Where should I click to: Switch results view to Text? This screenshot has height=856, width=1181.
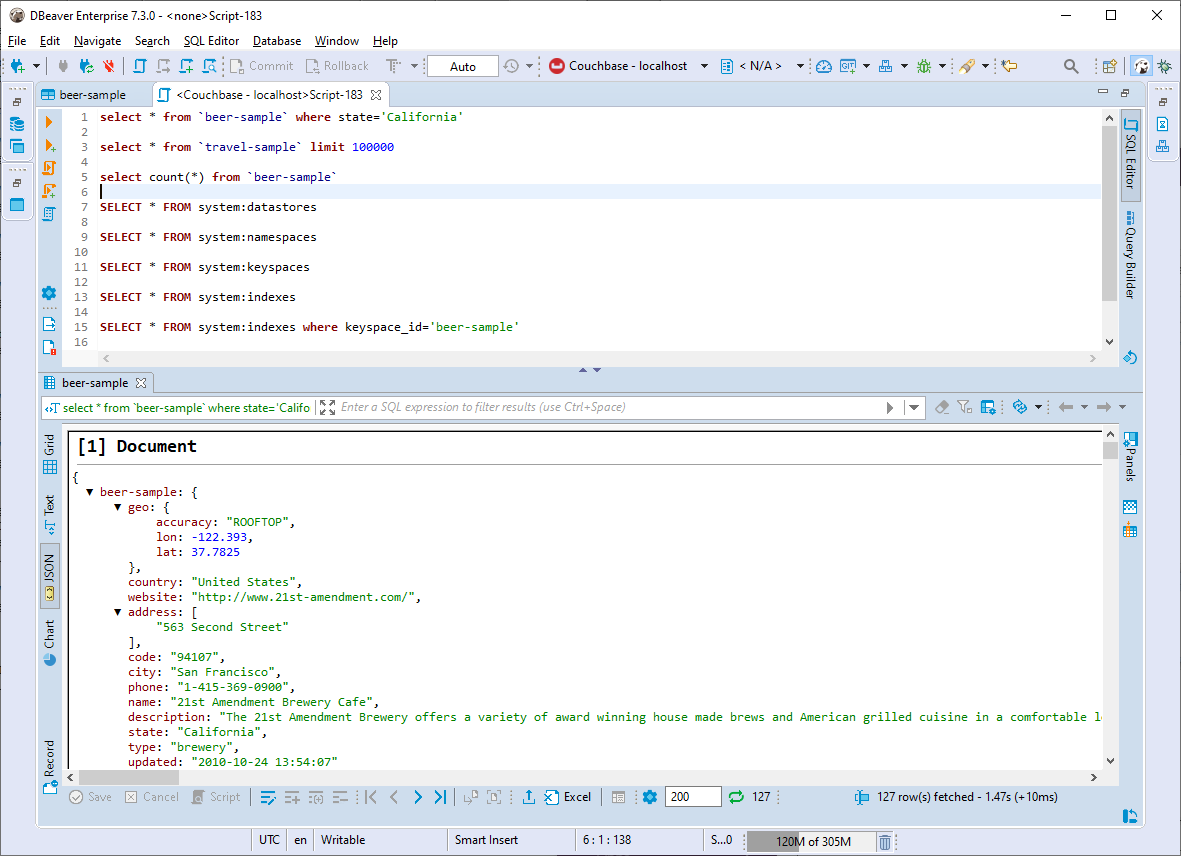pos(50,515)
